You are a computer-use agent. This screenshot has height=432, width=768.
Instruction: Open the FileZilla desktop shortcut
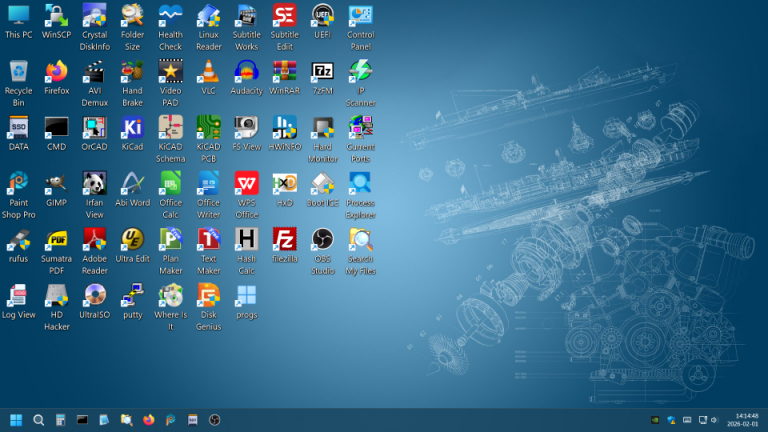pyautogui.click(x=284, y=240)
